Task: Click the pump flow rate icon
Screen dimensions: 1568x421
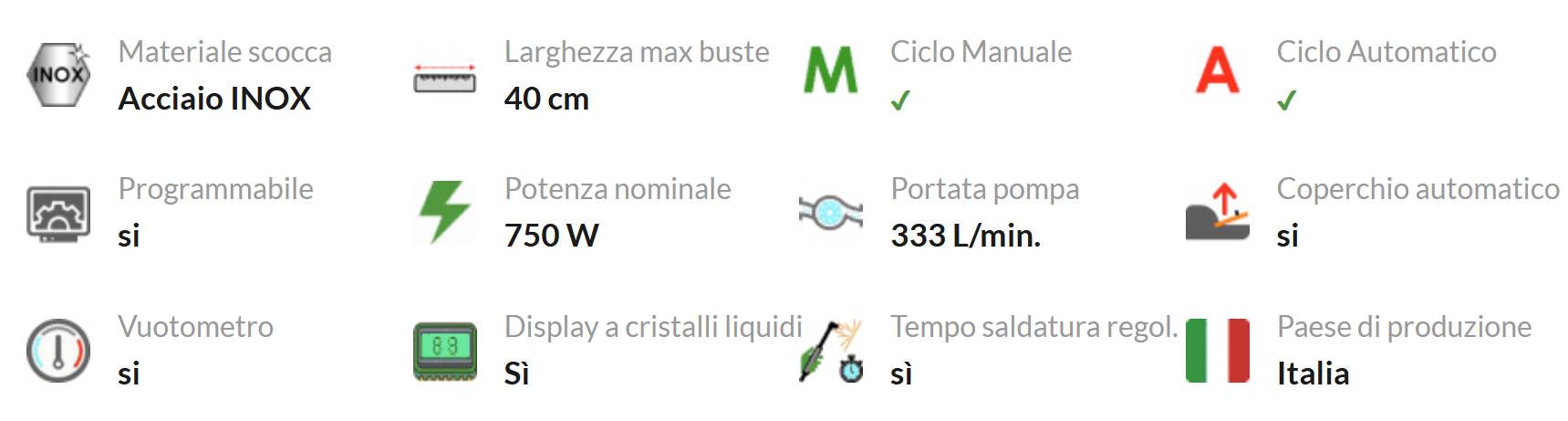Action: click(831, 212)
